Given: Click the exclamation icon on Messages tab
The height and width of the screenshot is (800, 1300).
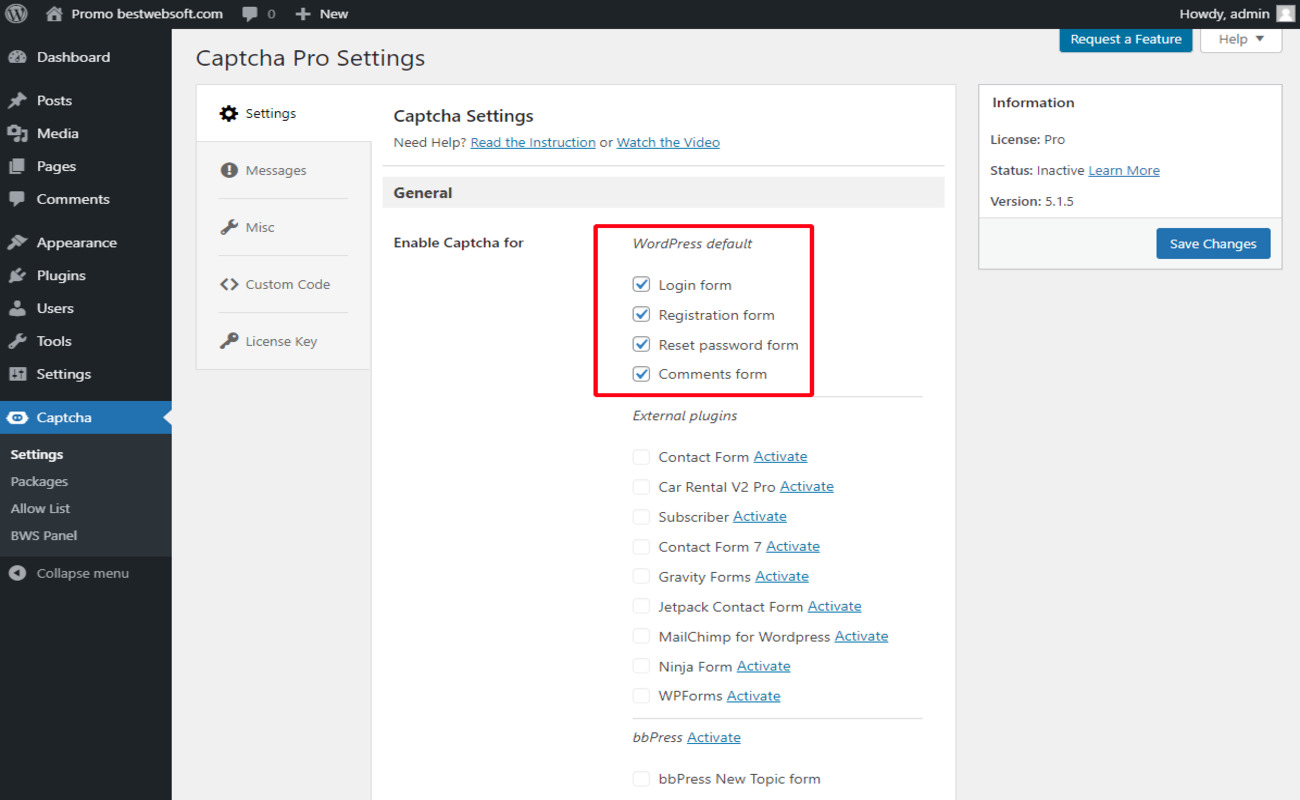Looking at the screenshot, I should [229, 170].
